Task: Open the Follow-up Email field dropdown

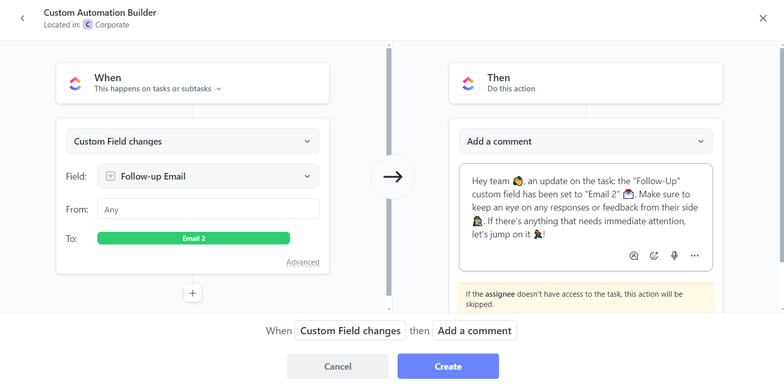Action: tap(208, 176)
